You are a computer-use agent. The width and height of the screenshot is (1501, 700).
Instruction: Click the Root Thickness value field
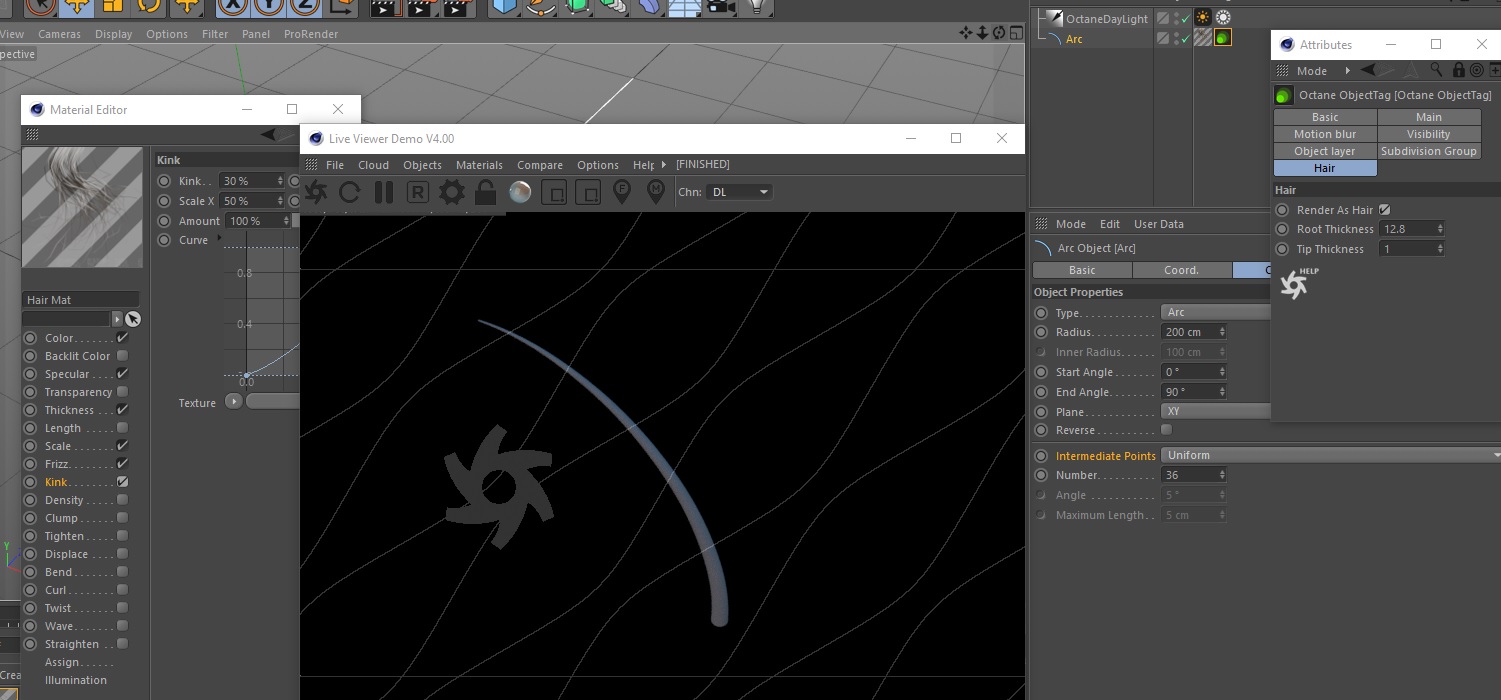[x=1408, y=229]
